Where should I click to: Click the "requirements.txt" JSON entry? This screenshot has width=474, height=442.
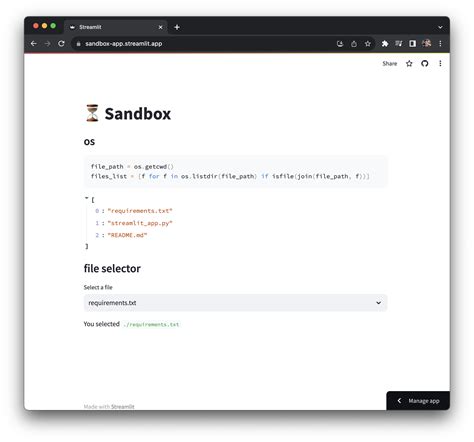point(140,211)
